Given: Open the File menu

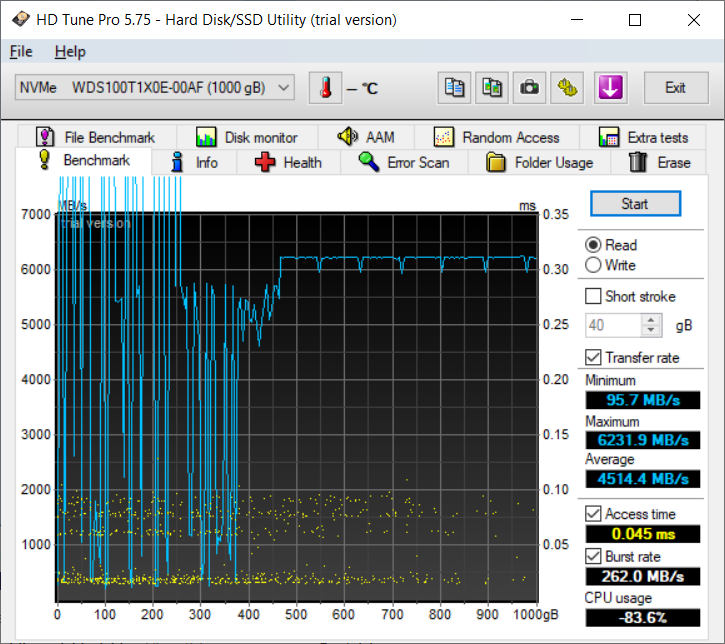Looking at the screenshot, I should tap(21, 51).
